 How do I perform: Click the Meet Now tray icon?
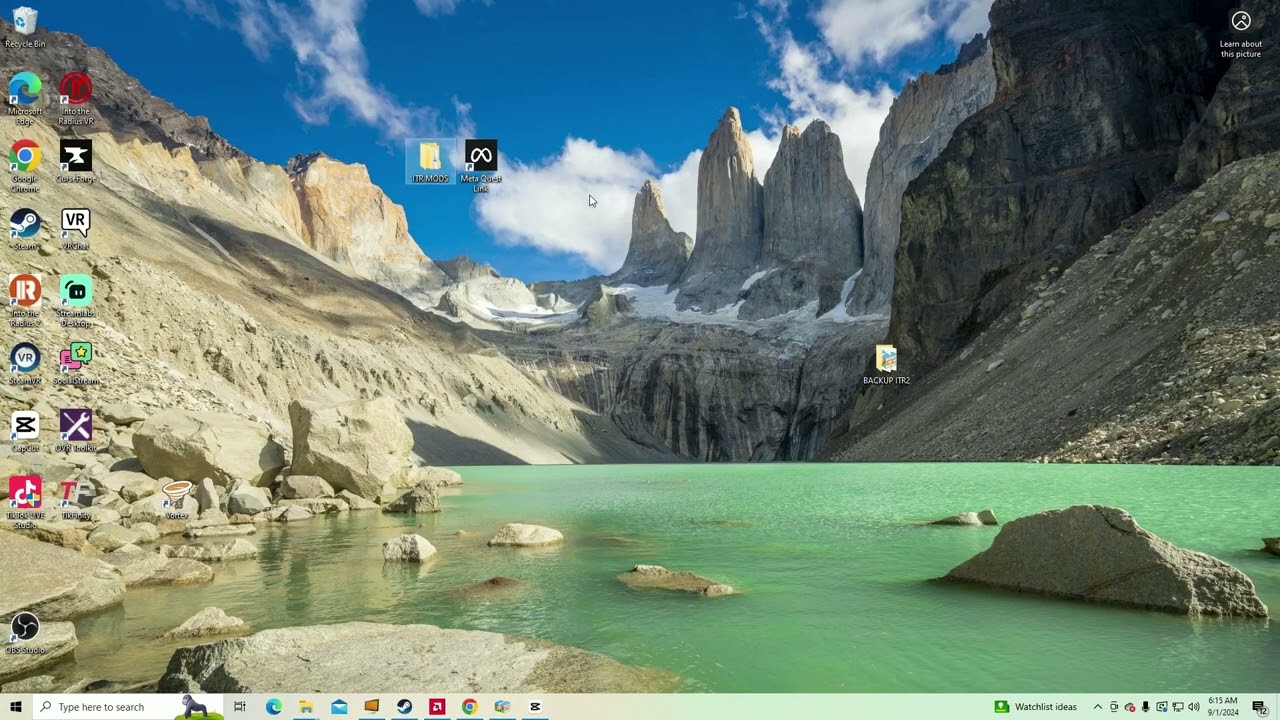[1114, 707]
